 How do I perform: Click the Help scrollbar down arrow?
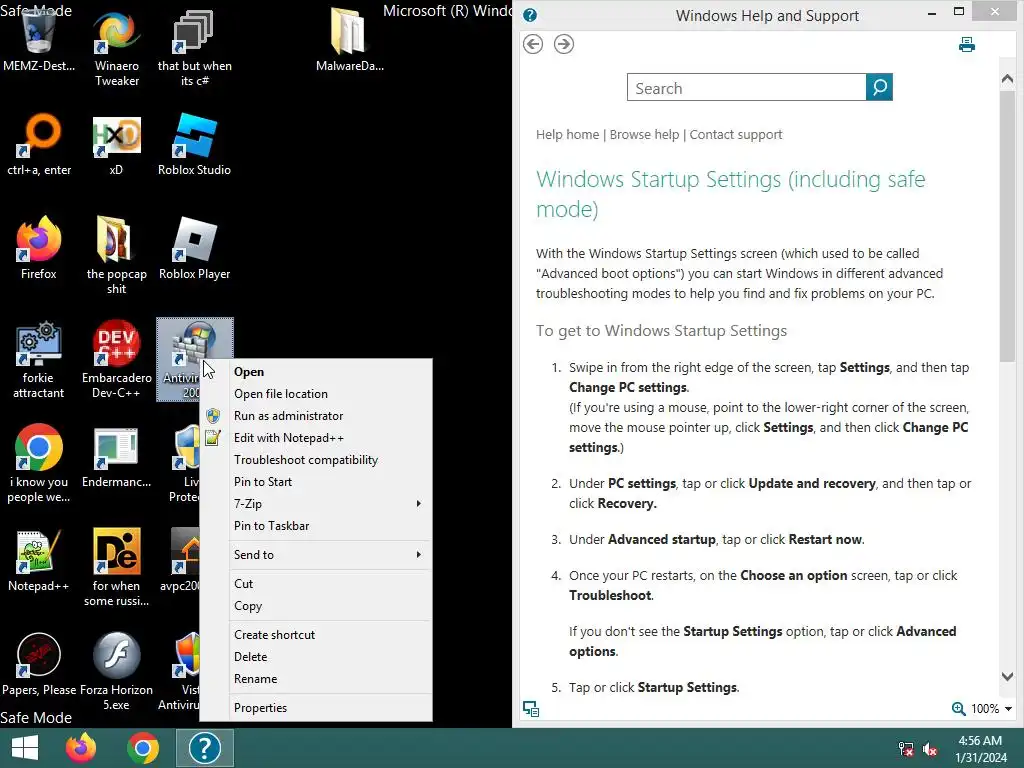[1007, 677]
